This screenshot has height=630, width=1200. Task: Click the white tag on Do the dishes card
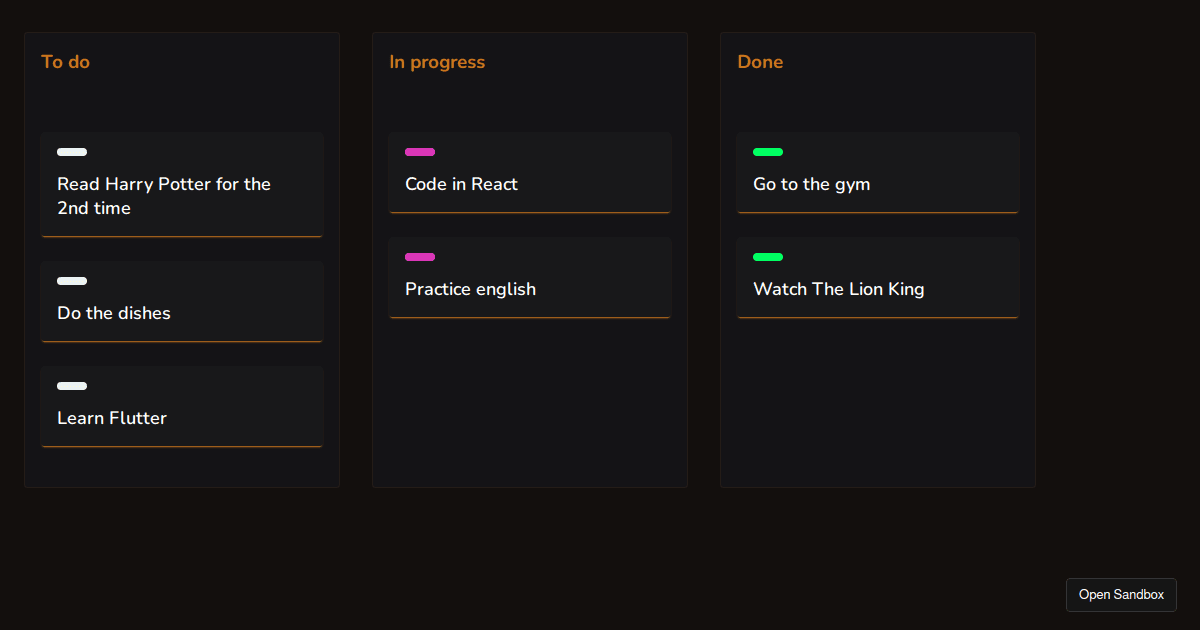[72, 281]
